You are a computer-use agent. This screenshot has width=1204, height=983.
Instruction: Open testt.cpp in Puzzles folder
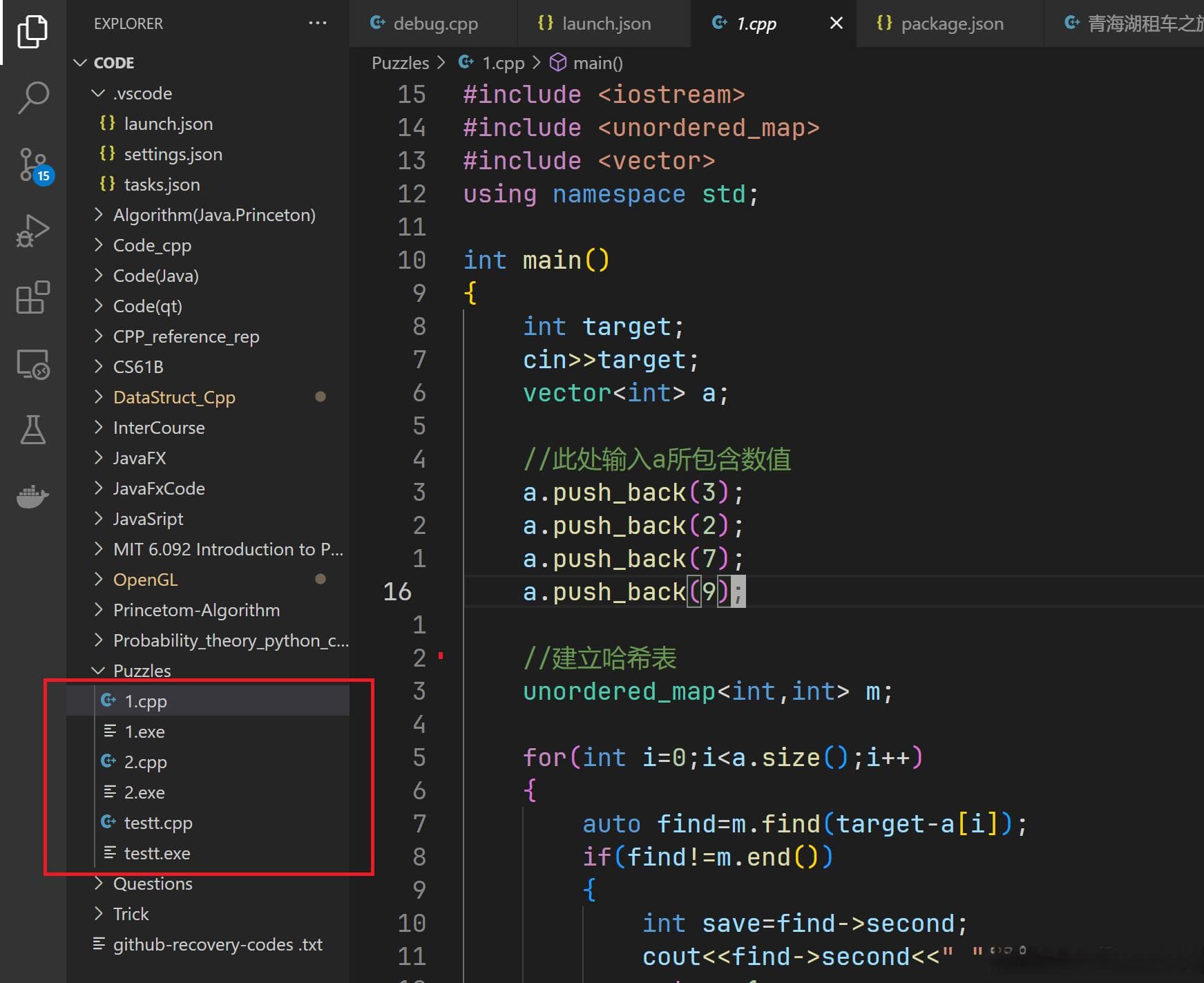(207, 823)
